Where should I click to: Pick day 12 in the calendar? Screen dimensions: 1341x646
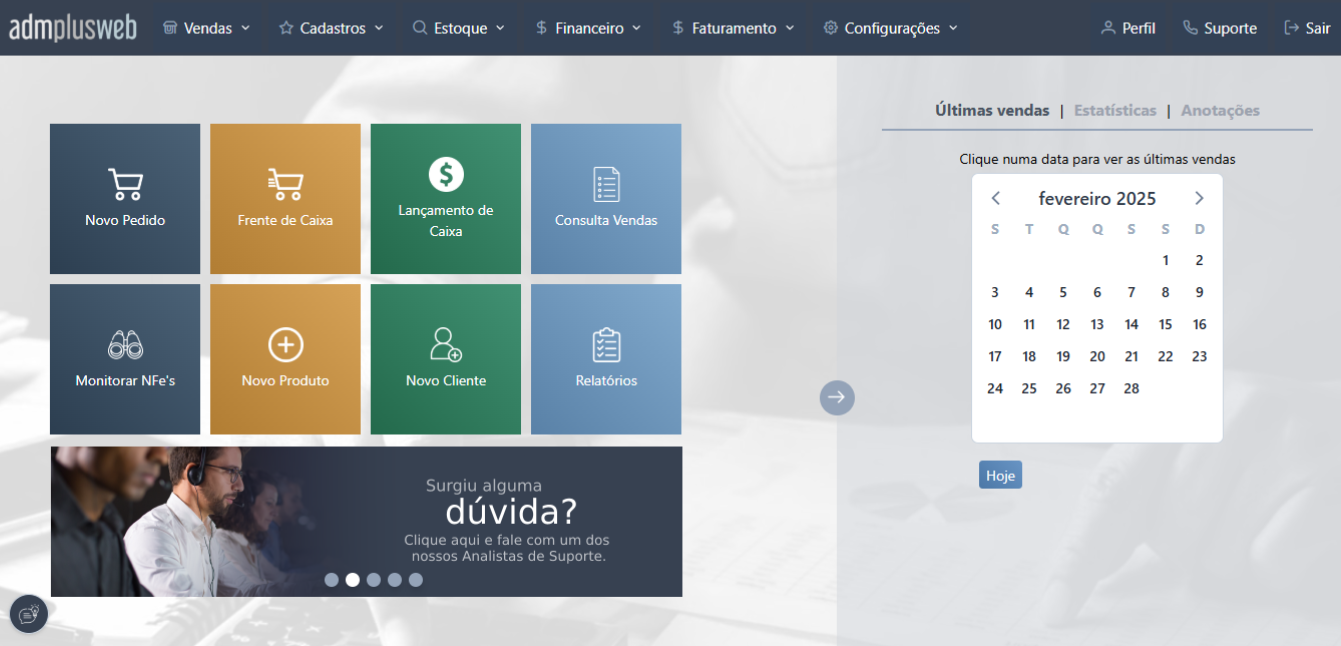coord(1063,324)
